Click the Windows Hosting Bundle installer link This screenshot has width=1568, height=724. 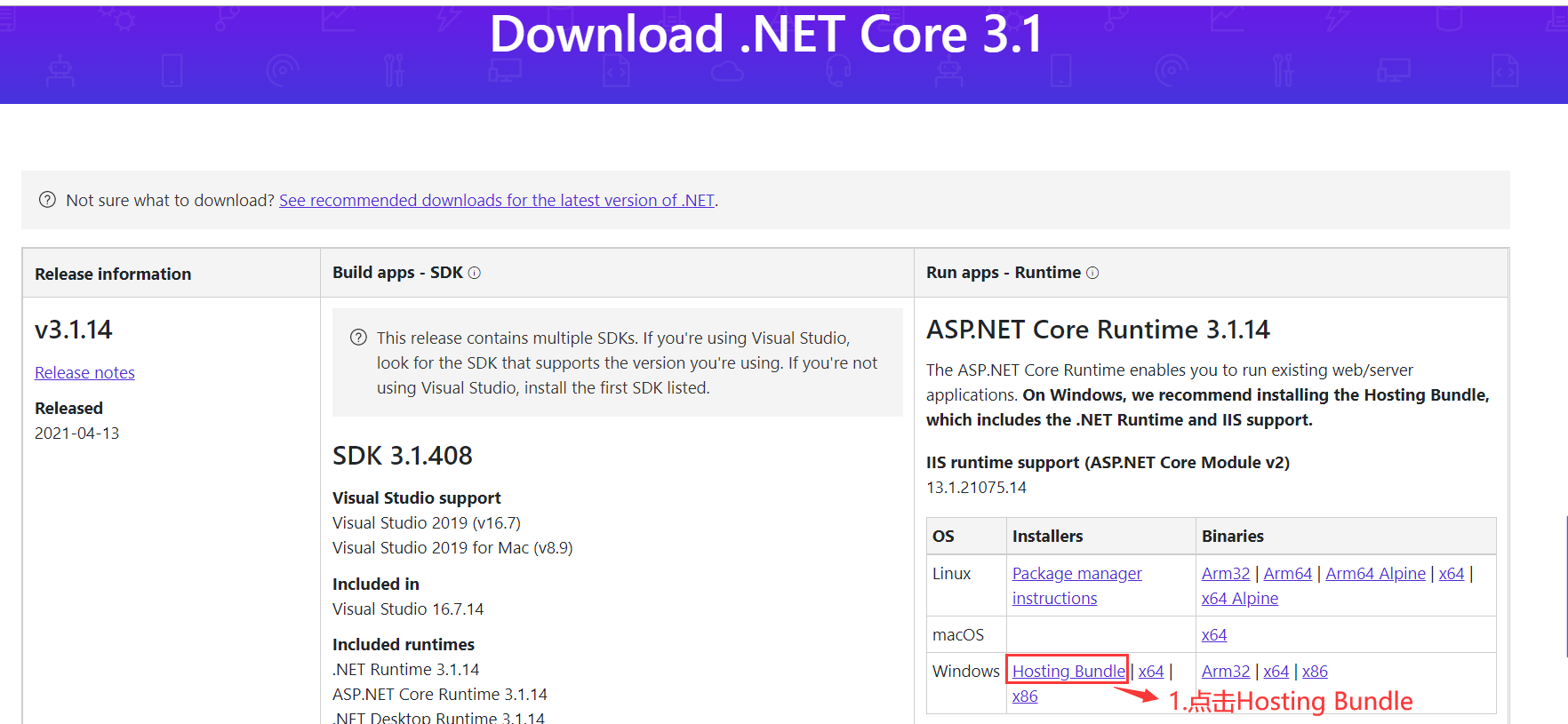(x=1068, y=672)
